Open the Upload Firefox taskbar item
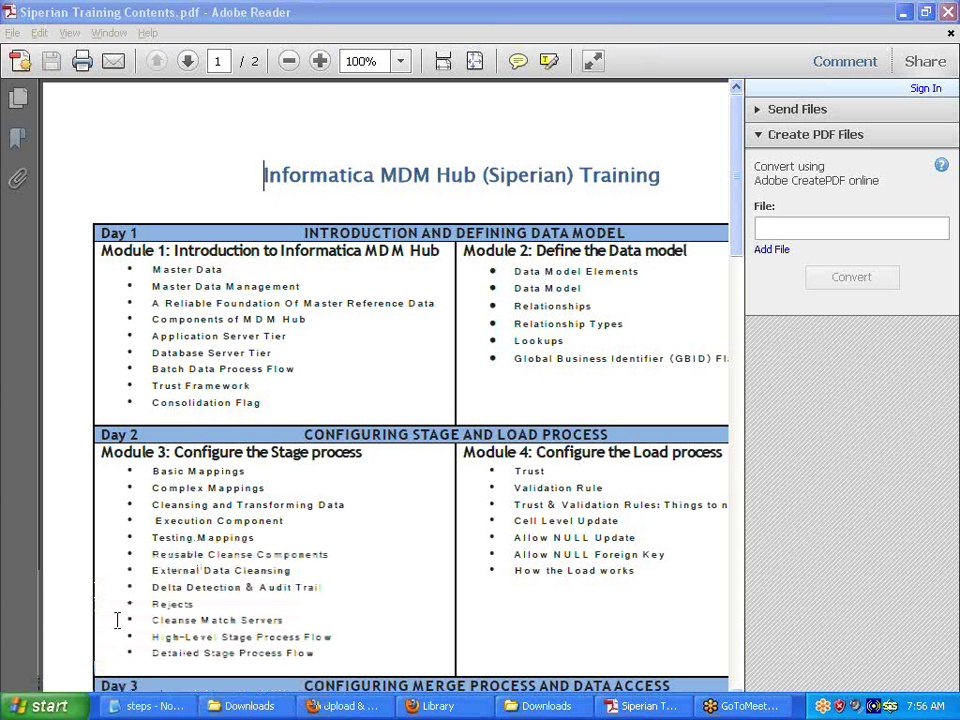The image size is (960, 720). click(343, 706)
